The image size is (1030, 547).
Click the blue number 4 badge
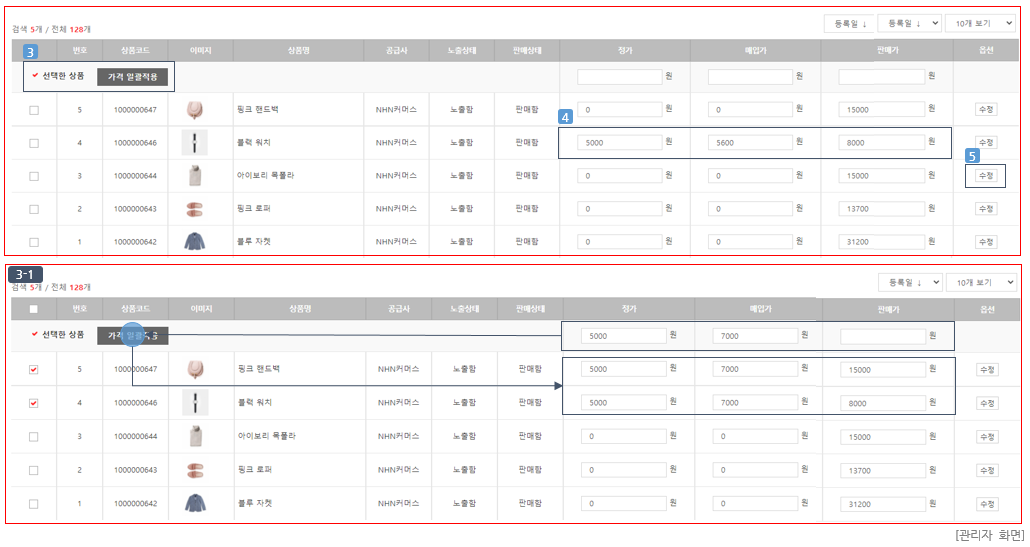tap(565, 117)
